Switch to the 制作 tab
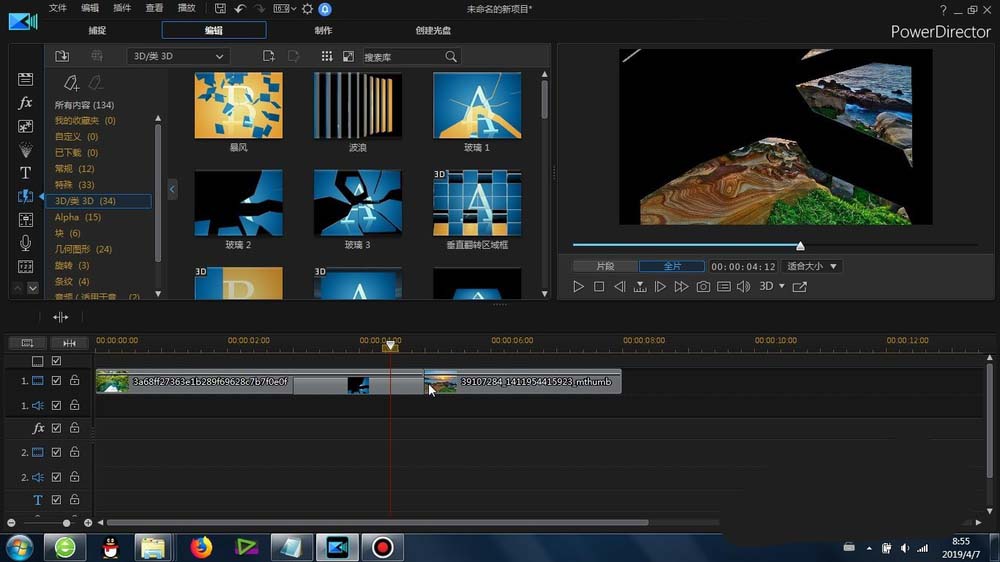The height and width of the screenshot is (562, 1000). [x=323, y=30]
